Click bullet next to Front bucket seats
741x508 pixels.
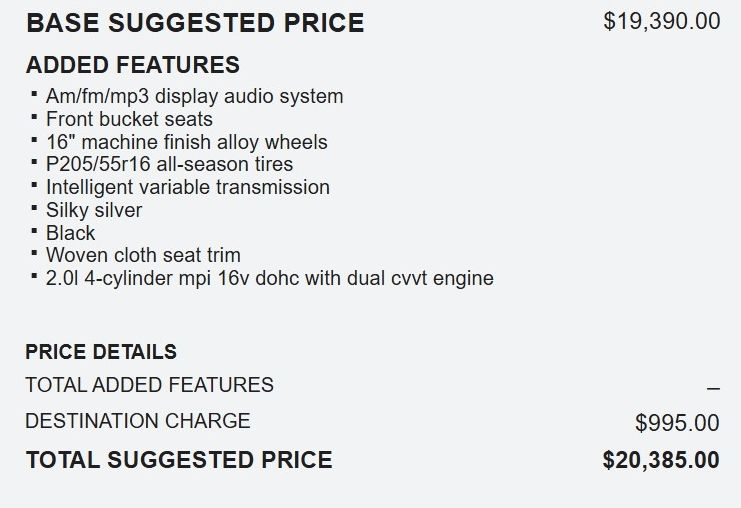coord(35,115)
